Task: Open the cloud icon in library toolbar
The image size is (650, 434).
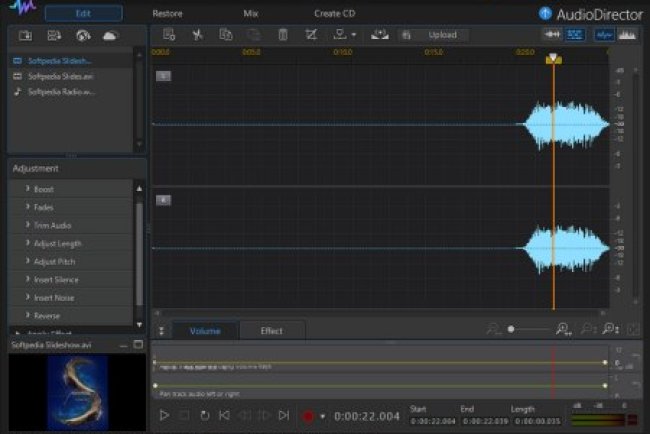Action: tap(110, 36)
